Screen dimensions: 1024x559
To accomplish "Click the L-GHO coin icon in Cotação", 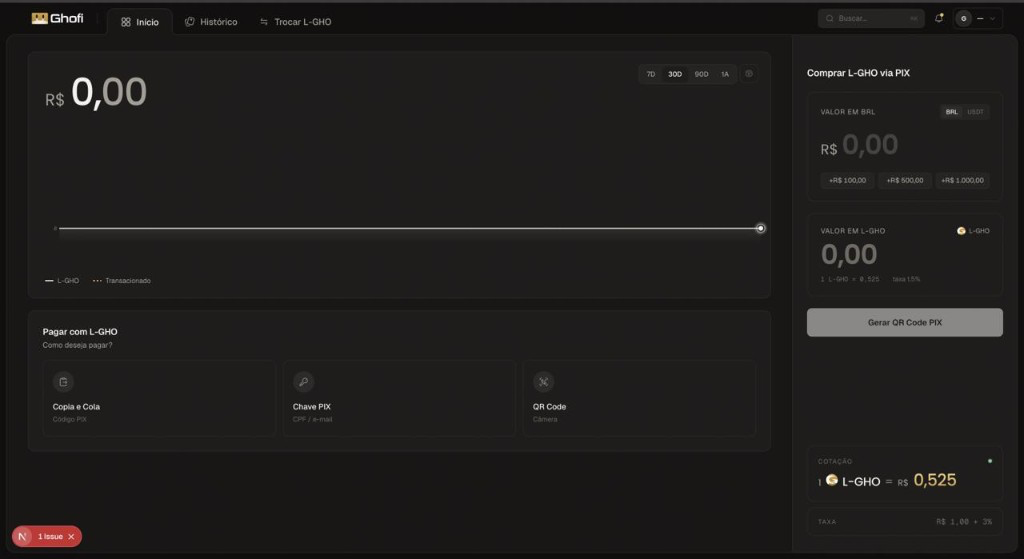I will 832,480.
